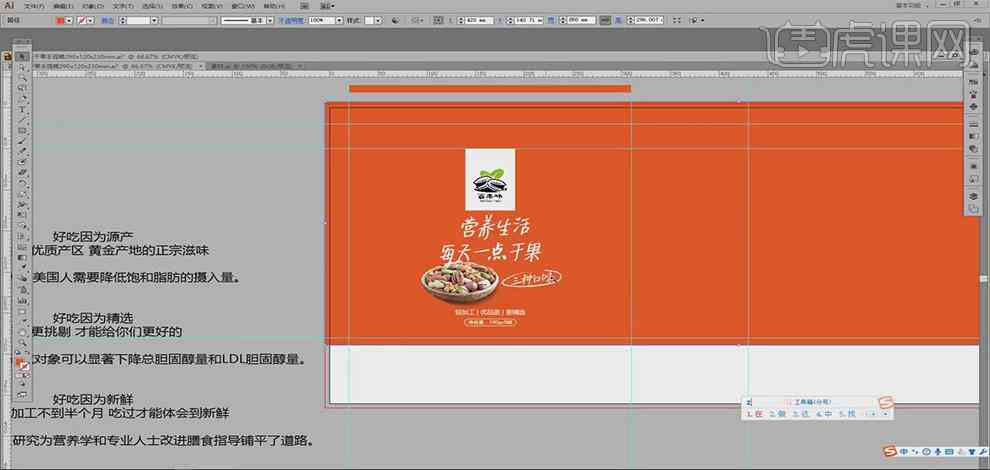This screenshot has width=990, height=470.
Task: Toggle constrain width and height proportions
Action: (x=605, y=20)
